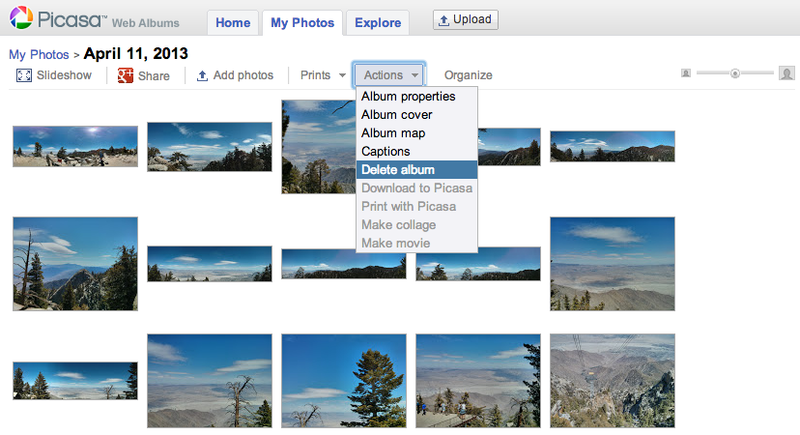Image resolution: width=800 pixels, height=435 pixels.
Task: Choose Album properties menu entry
Action: 408,97
